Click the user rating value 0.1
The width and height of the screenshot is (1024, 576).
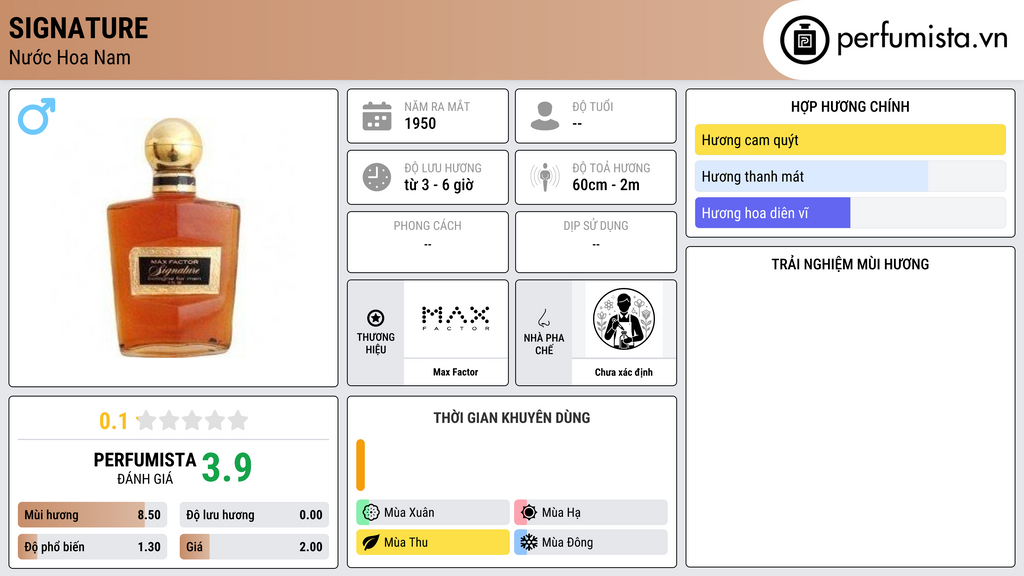(114, 421)
